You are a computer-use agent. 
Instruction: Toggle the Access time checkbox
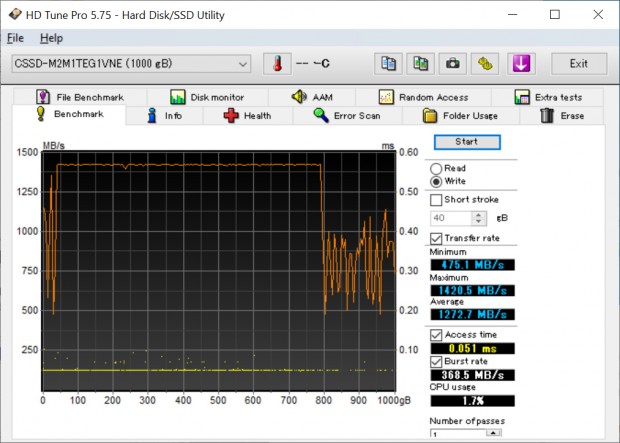coord(436,334)
